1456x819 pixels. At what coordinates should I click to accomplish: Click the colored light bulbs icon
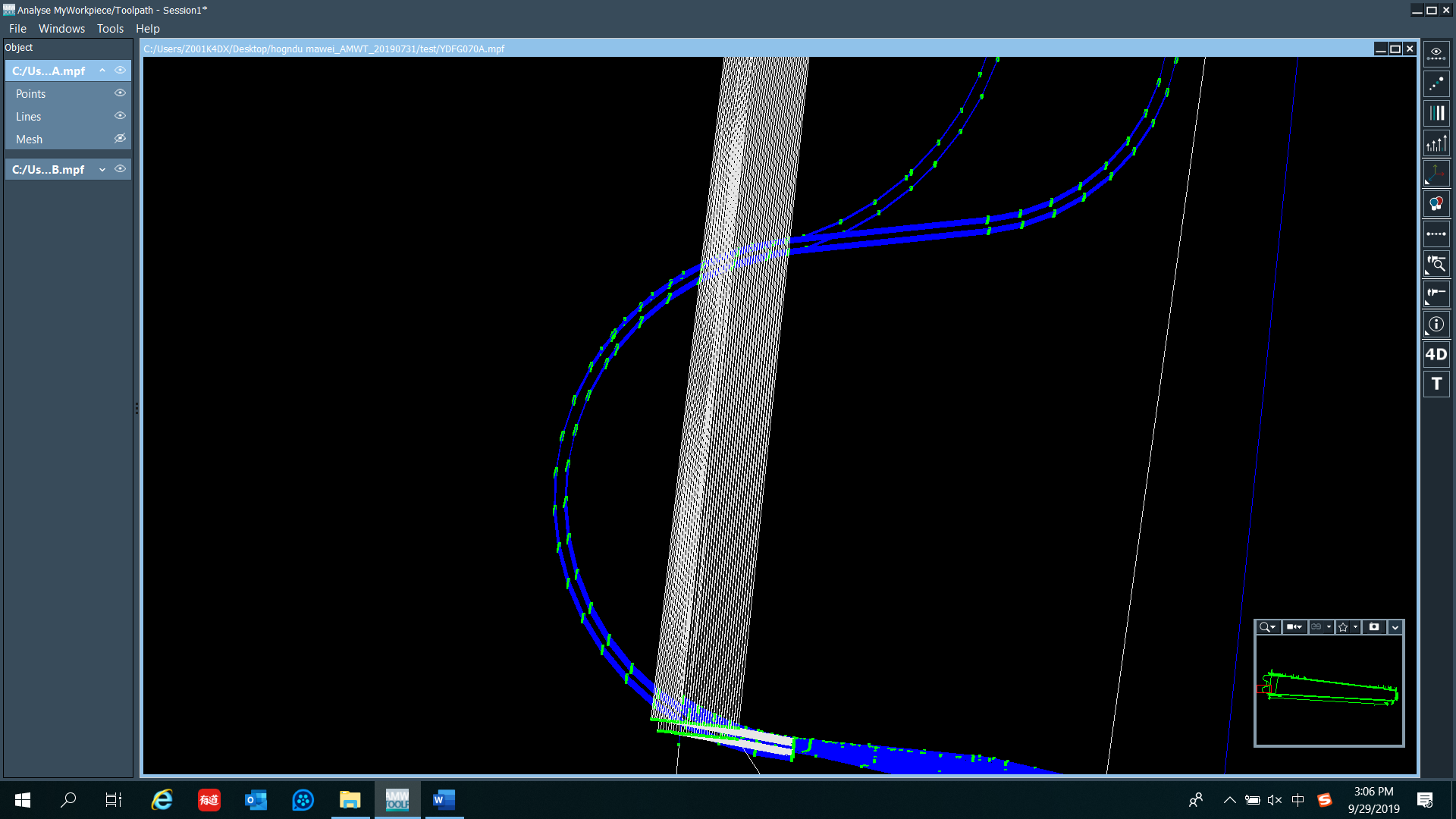tap(1436, 203)
